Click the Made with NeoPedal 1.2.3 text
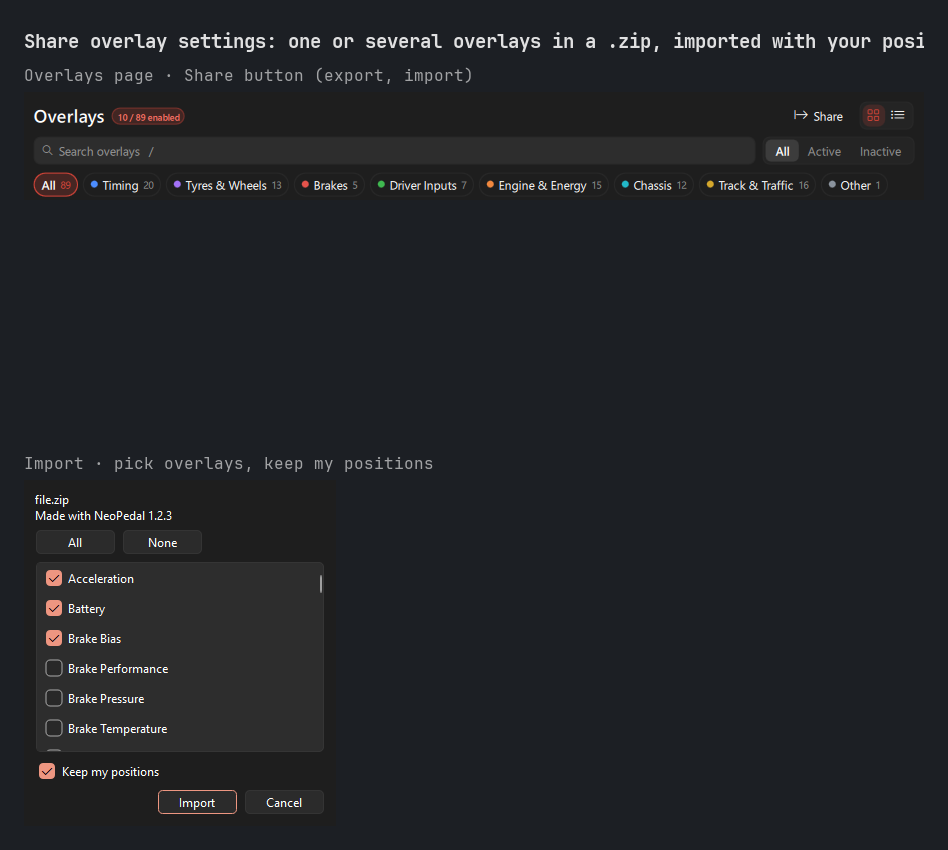The width and height of the screenshot is (948, 850). point(103,516)
